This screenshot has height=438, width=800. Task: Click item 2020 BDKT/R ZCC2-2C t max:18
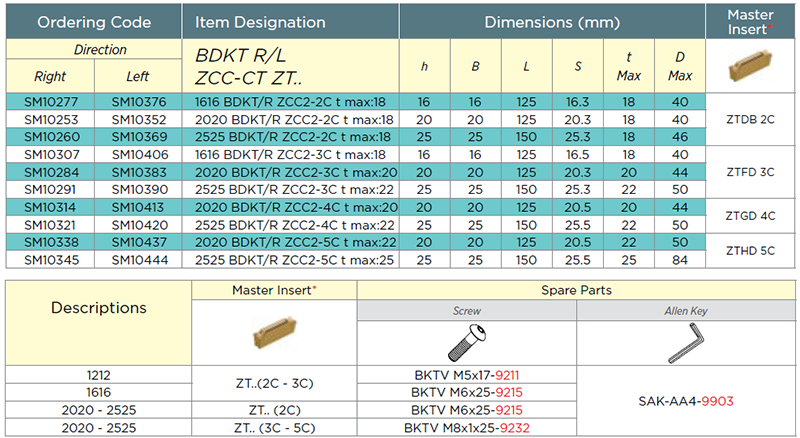pos(294,119)
